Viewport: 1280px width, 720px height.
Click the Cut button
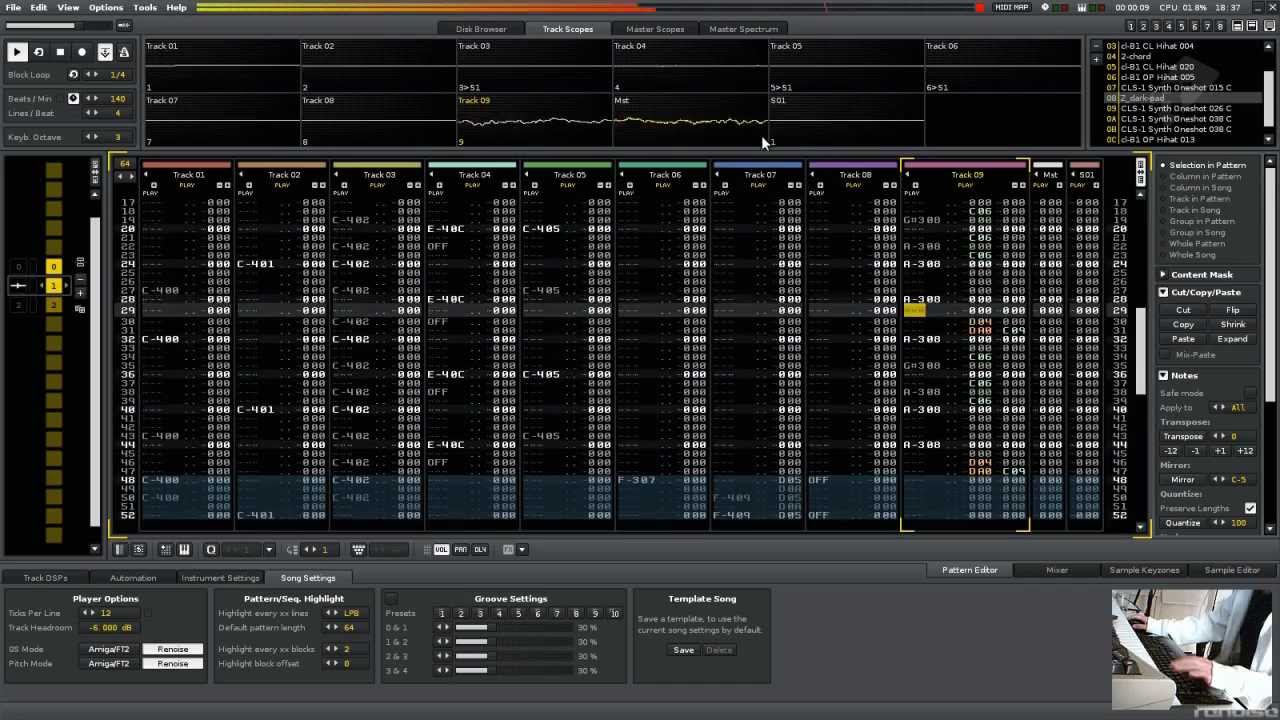pos(1183,310)
